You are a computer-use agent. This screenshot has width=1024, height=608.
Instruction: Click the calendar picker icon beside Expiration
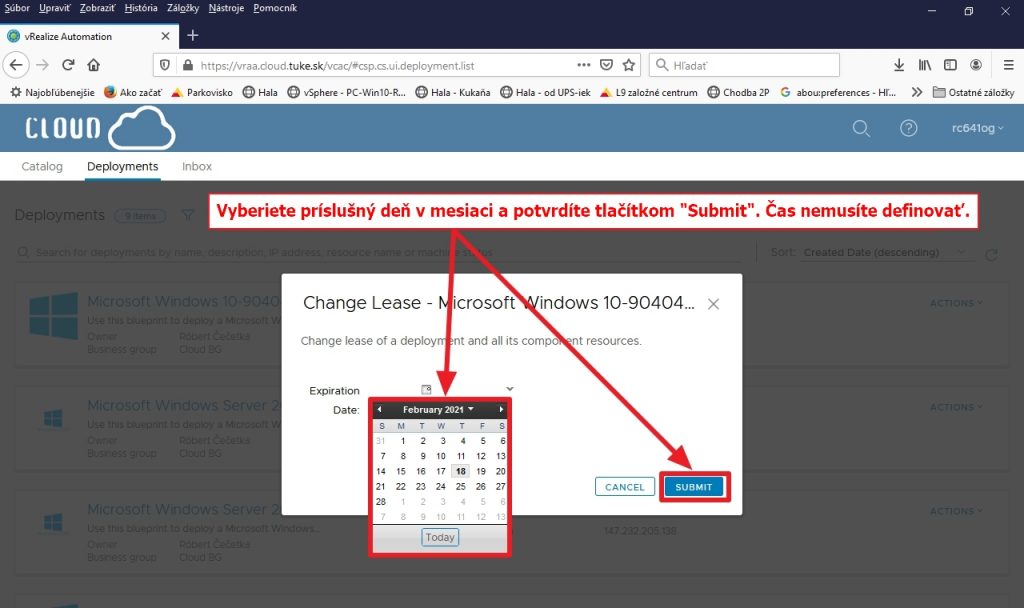point(426,390)
